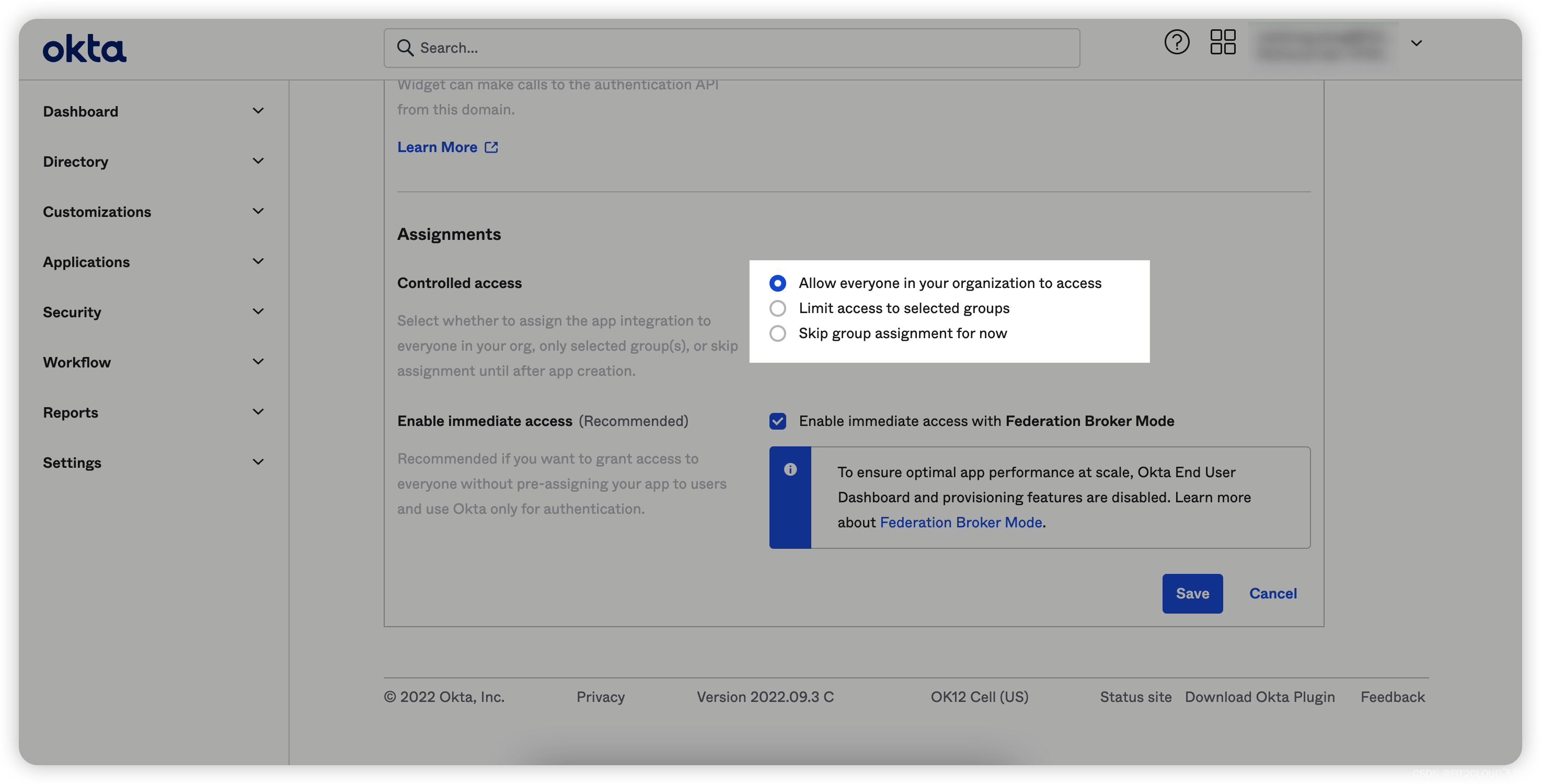Click the Save button

1192,593
